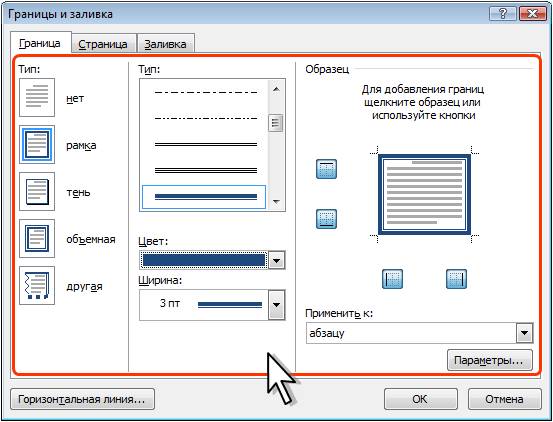
Task: Pick the "тень" shadow border icon
Action: [x=37, y=191]
